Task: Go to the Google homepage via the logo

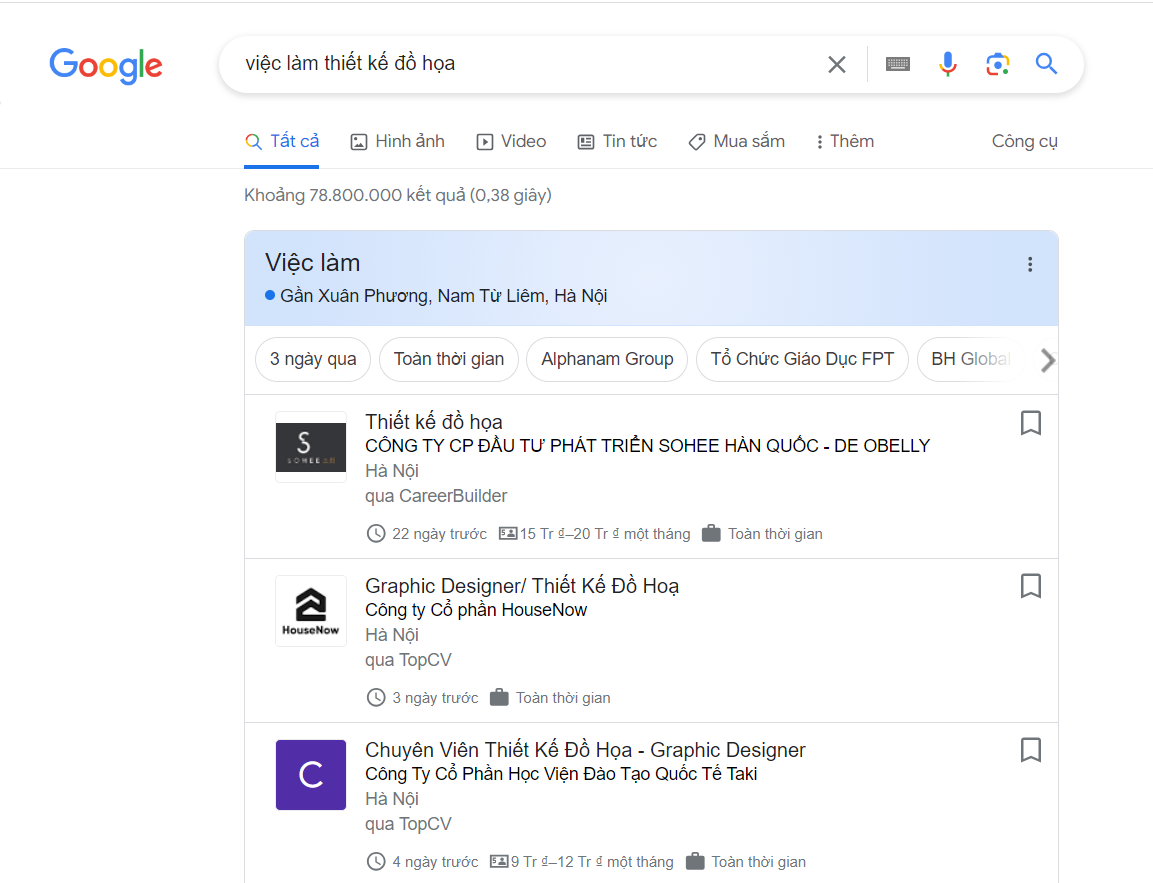Action: click(x=106, y=65)
